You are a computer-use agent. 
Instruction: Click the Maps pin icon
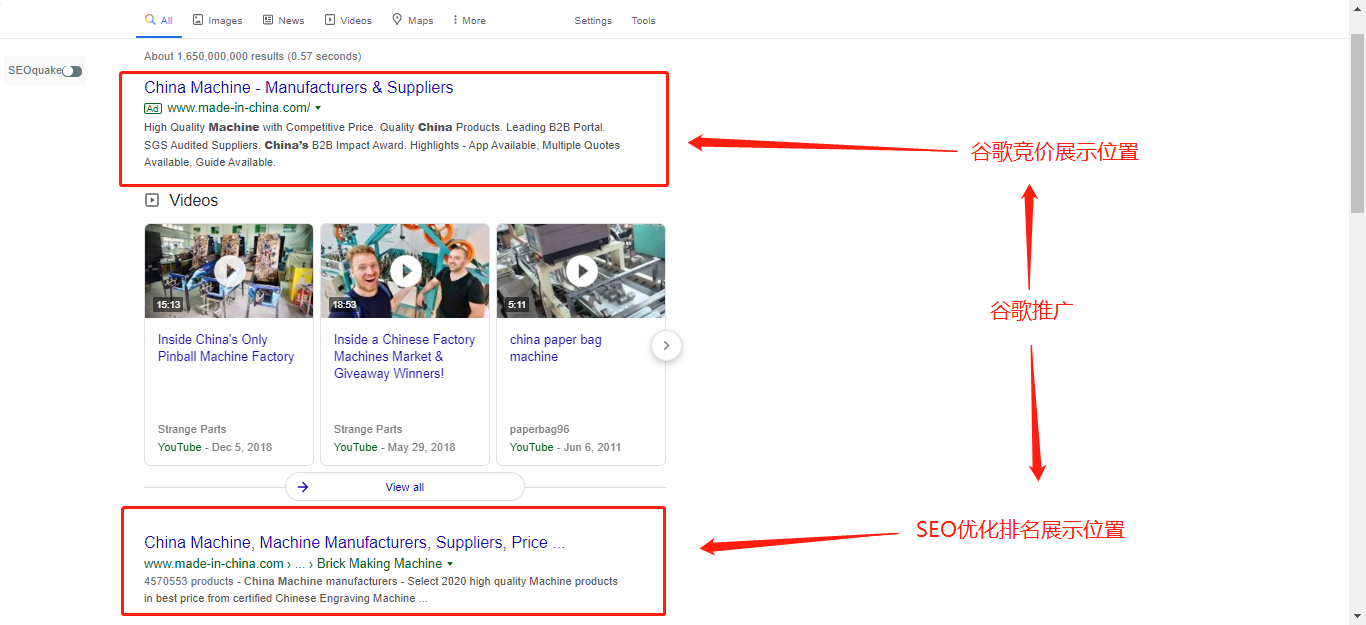397,20
